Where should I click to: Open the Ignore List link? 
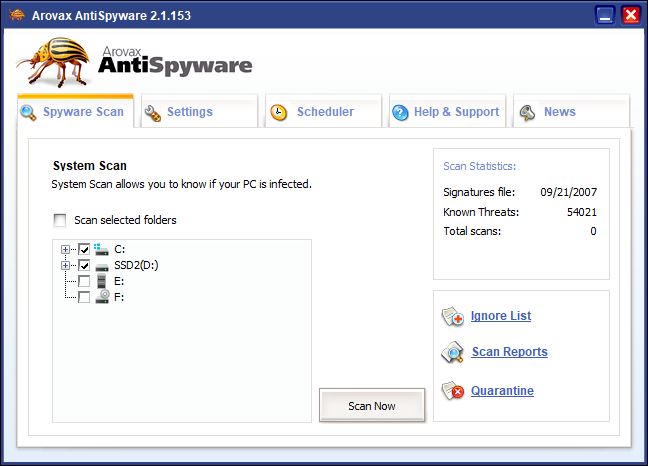[x=501, y=316]
